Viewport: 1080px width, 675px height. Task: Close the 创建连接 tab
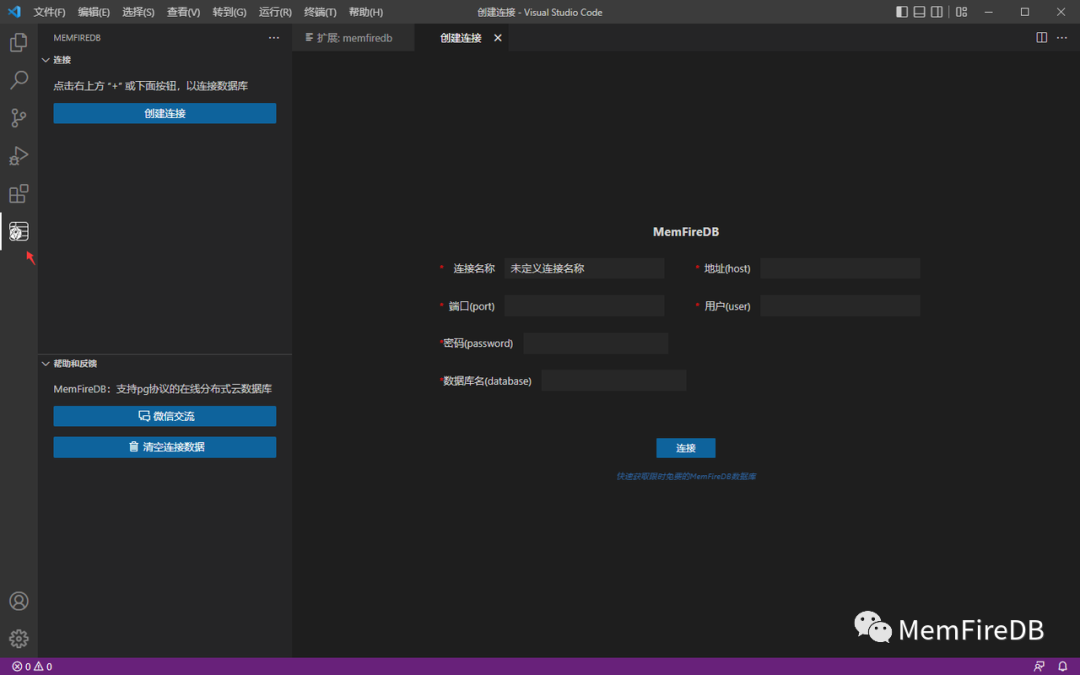tap(497, 38)
